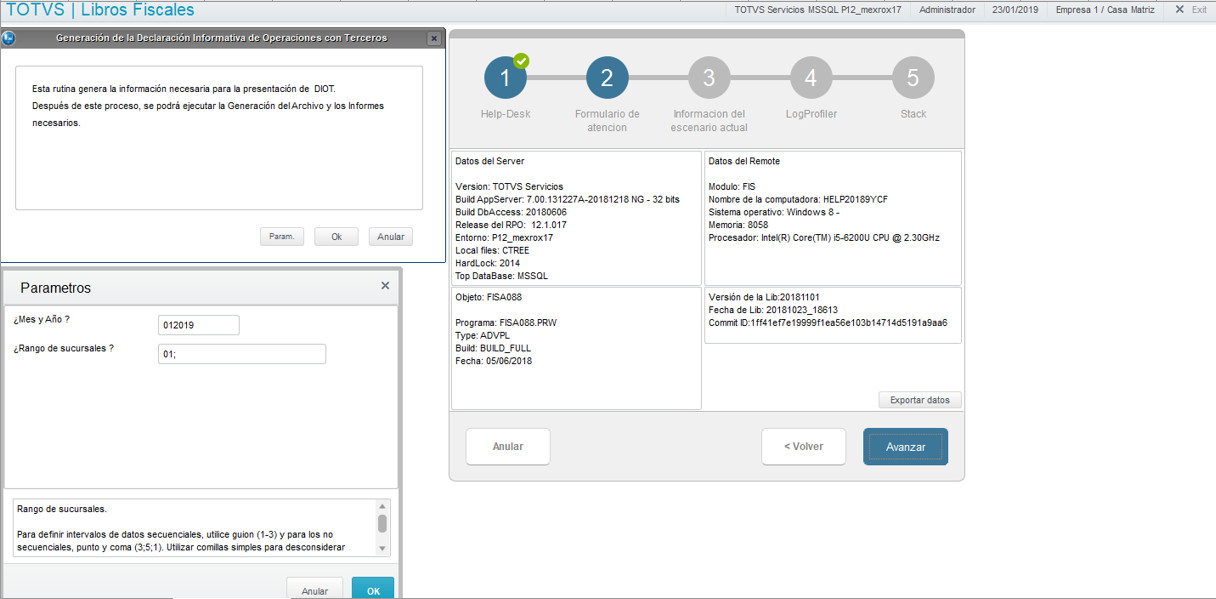The image size is (1216, 599).
Task: Click the Procesador Intel Core i5-6200U line
Action: point(824,238)
